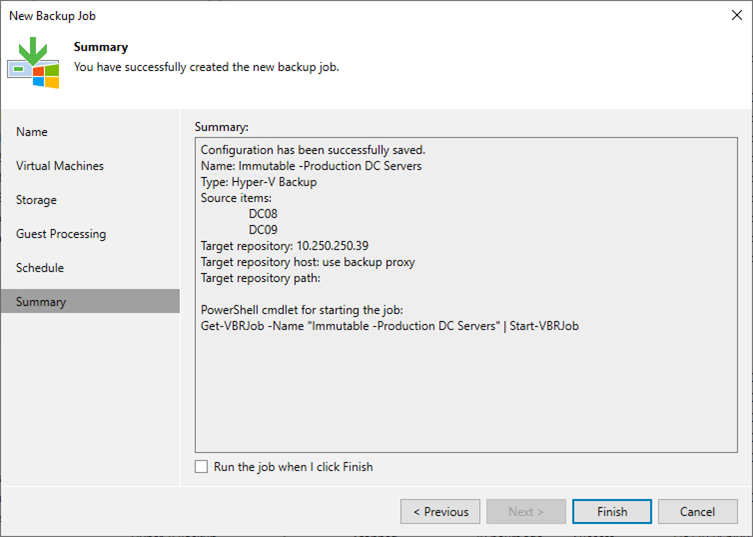Click 'PowerShell cmdlet for starting the job:' line
The height and width of the screenshot is (537, 753).
(x=302, y=310)
